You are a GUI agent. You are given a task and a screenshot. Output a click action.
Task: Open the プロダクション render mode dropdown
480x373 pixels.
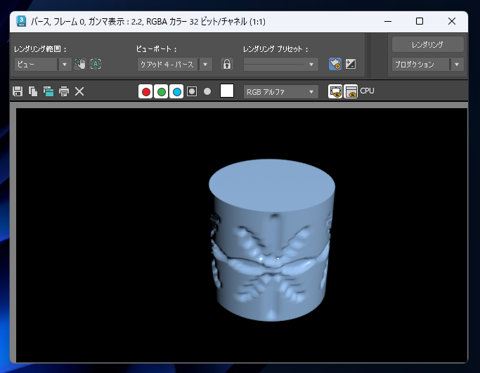[428, 64]
